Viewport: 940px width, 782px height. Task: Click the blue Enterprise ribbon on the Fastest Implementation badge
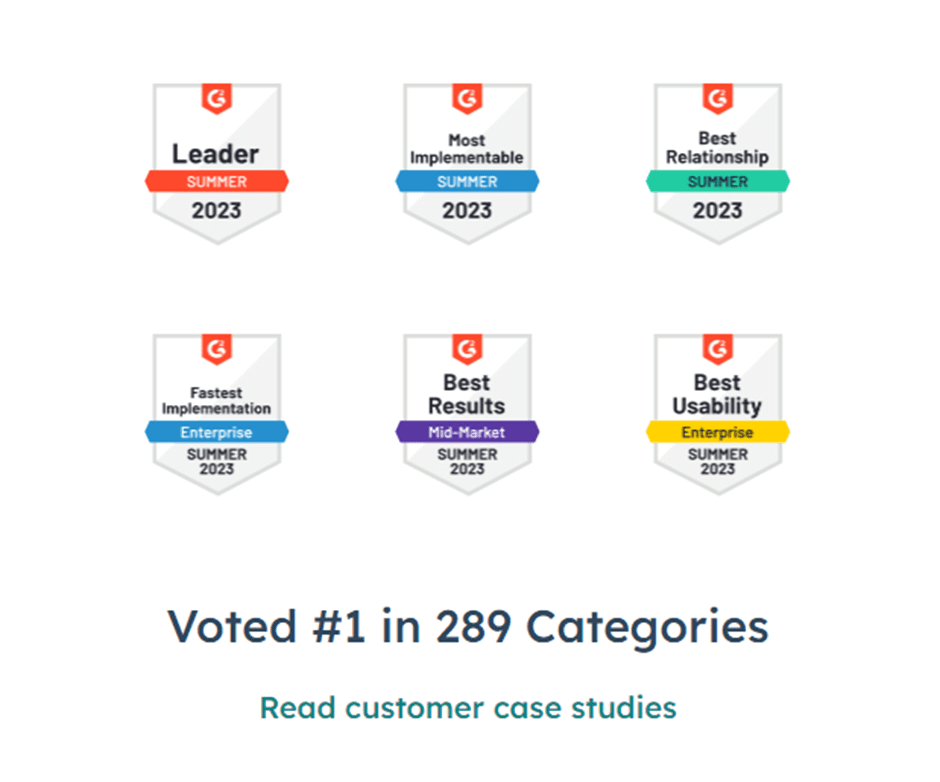(x=217, y=432)
